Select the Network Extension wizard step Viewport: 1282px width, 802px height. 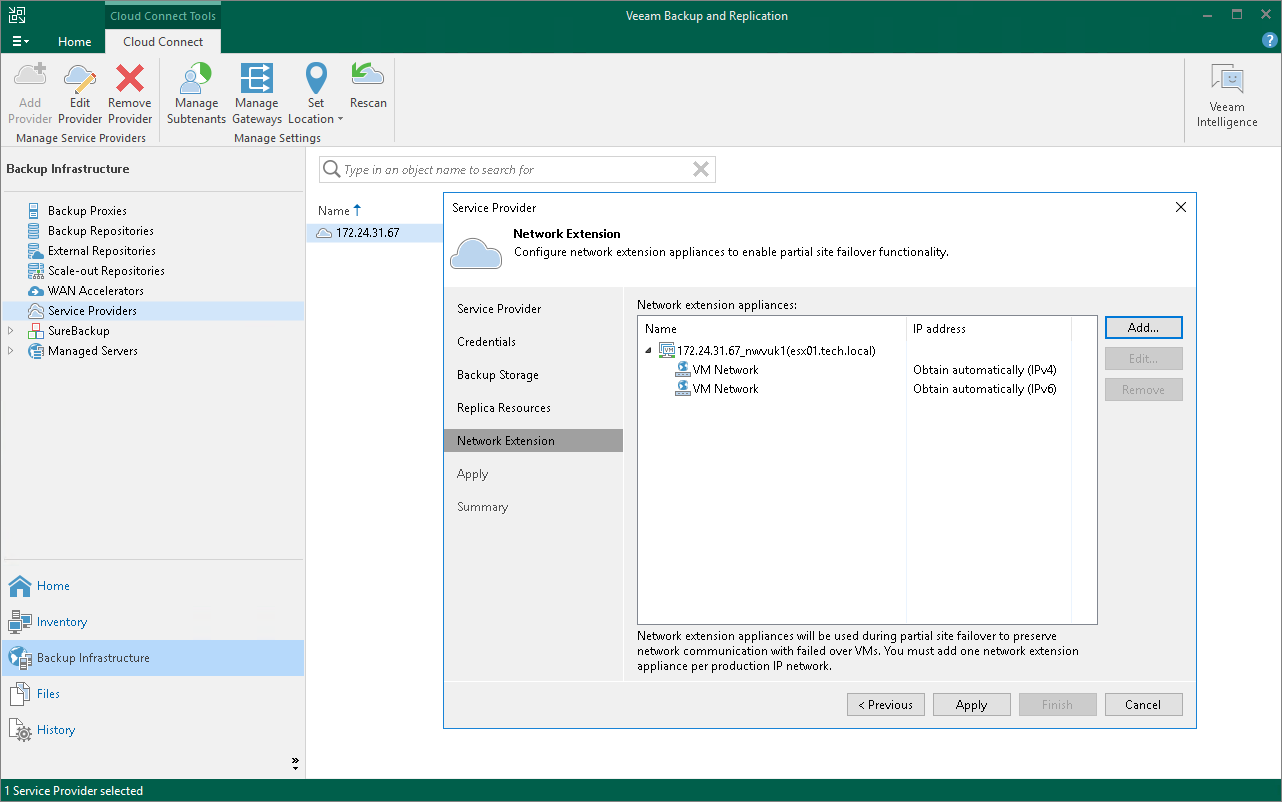(534, 441)
